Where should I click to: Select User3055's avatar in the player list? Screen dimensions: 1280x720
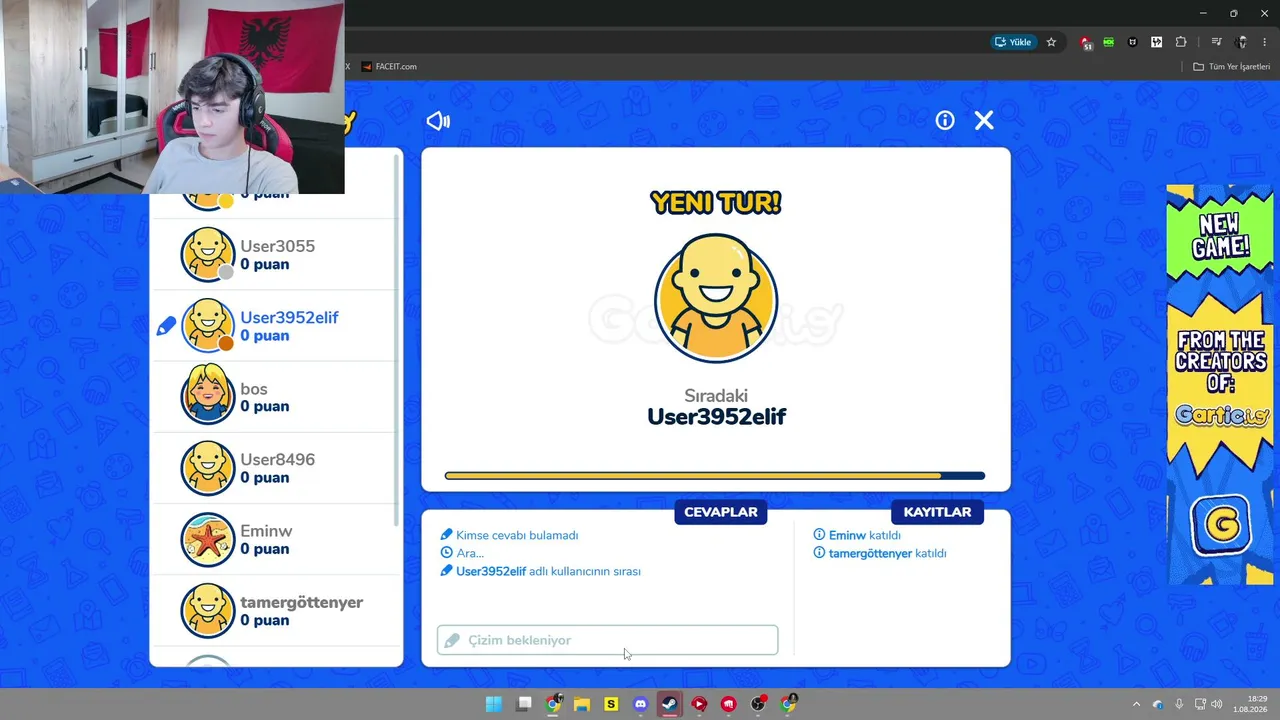(208, 254)
